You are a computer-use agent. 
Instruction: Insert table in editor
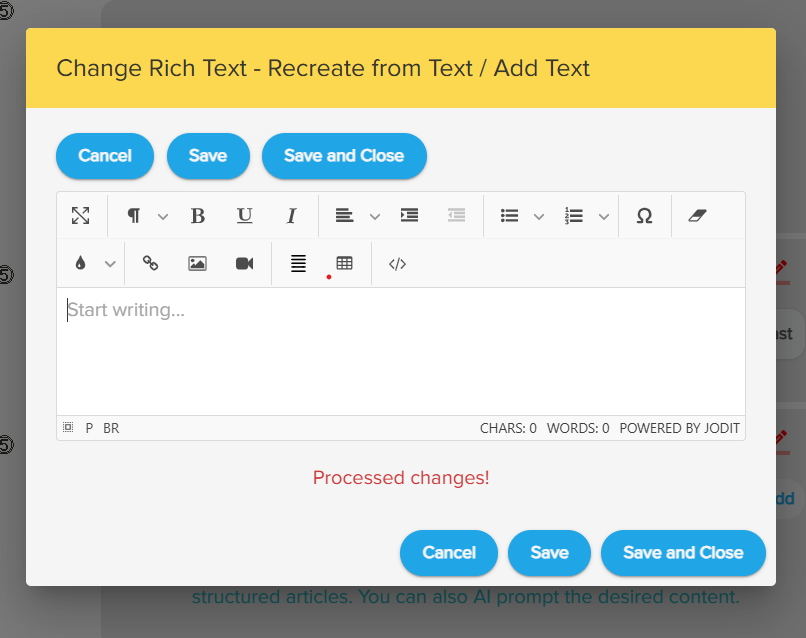pos(345,264)
